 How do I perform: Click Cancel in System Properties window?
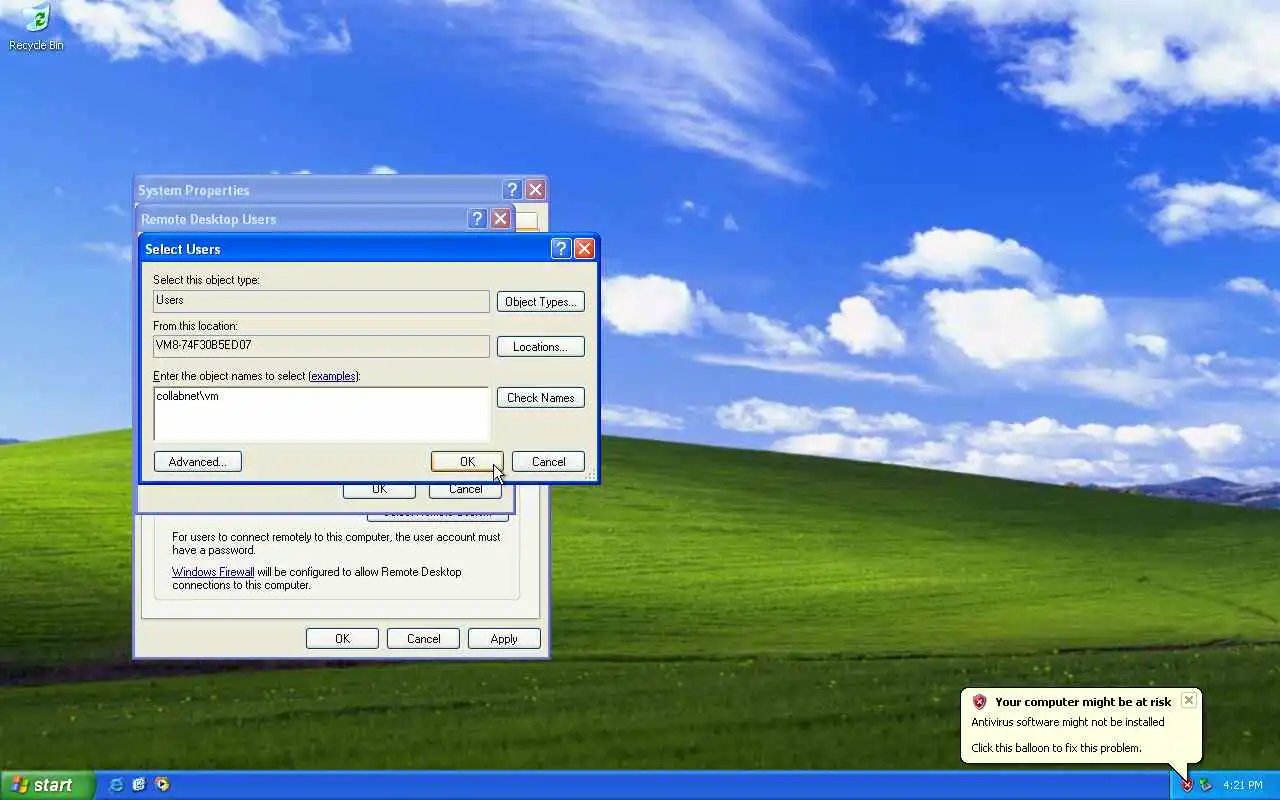pyautogui.click(x=423, y=638)
